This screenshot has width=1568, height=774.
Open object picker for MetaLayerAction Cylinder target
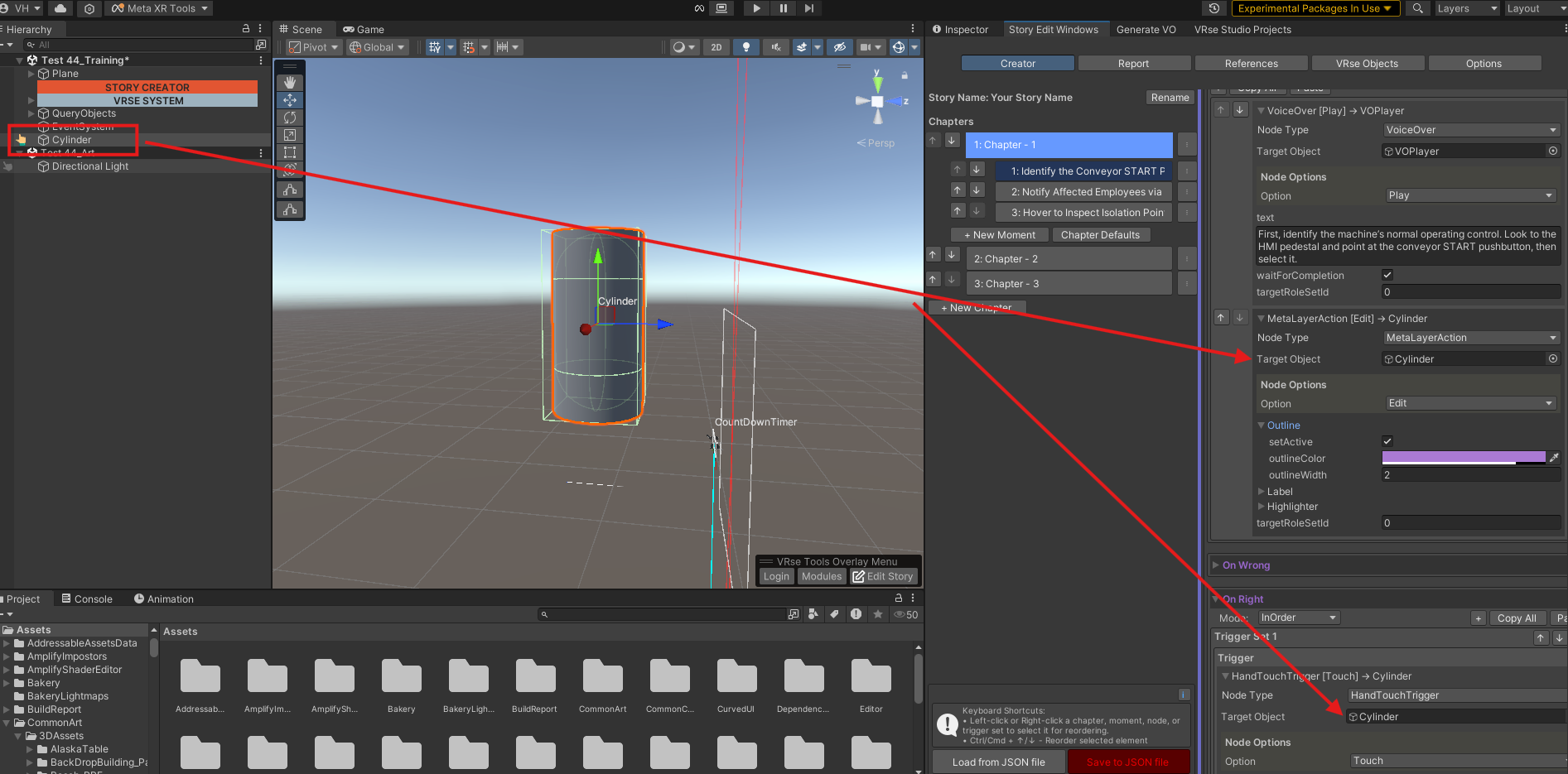[x=1553, y=358]
